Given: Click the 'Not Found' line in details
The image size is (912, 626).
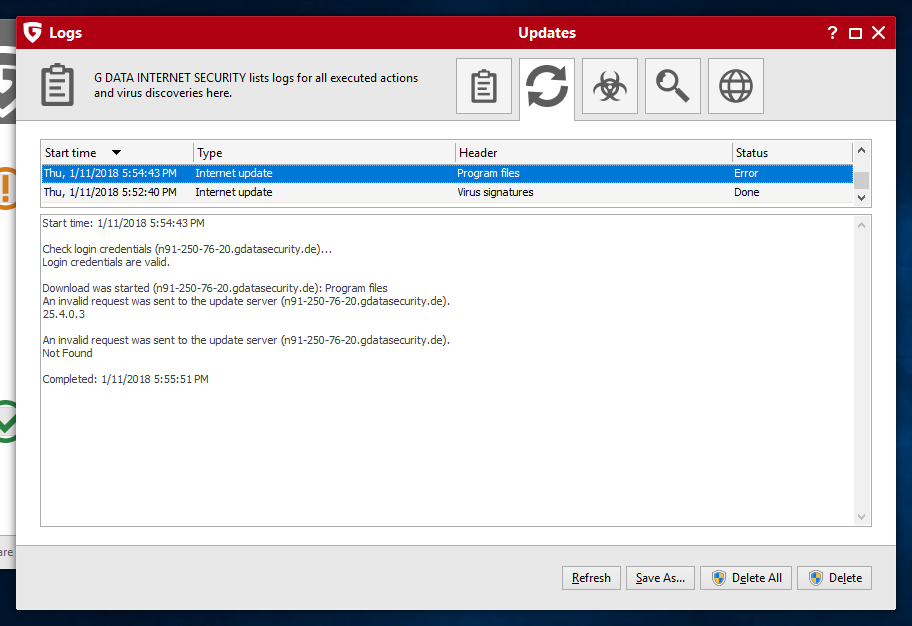Looking at the screenshot, I should coord(67,353).
